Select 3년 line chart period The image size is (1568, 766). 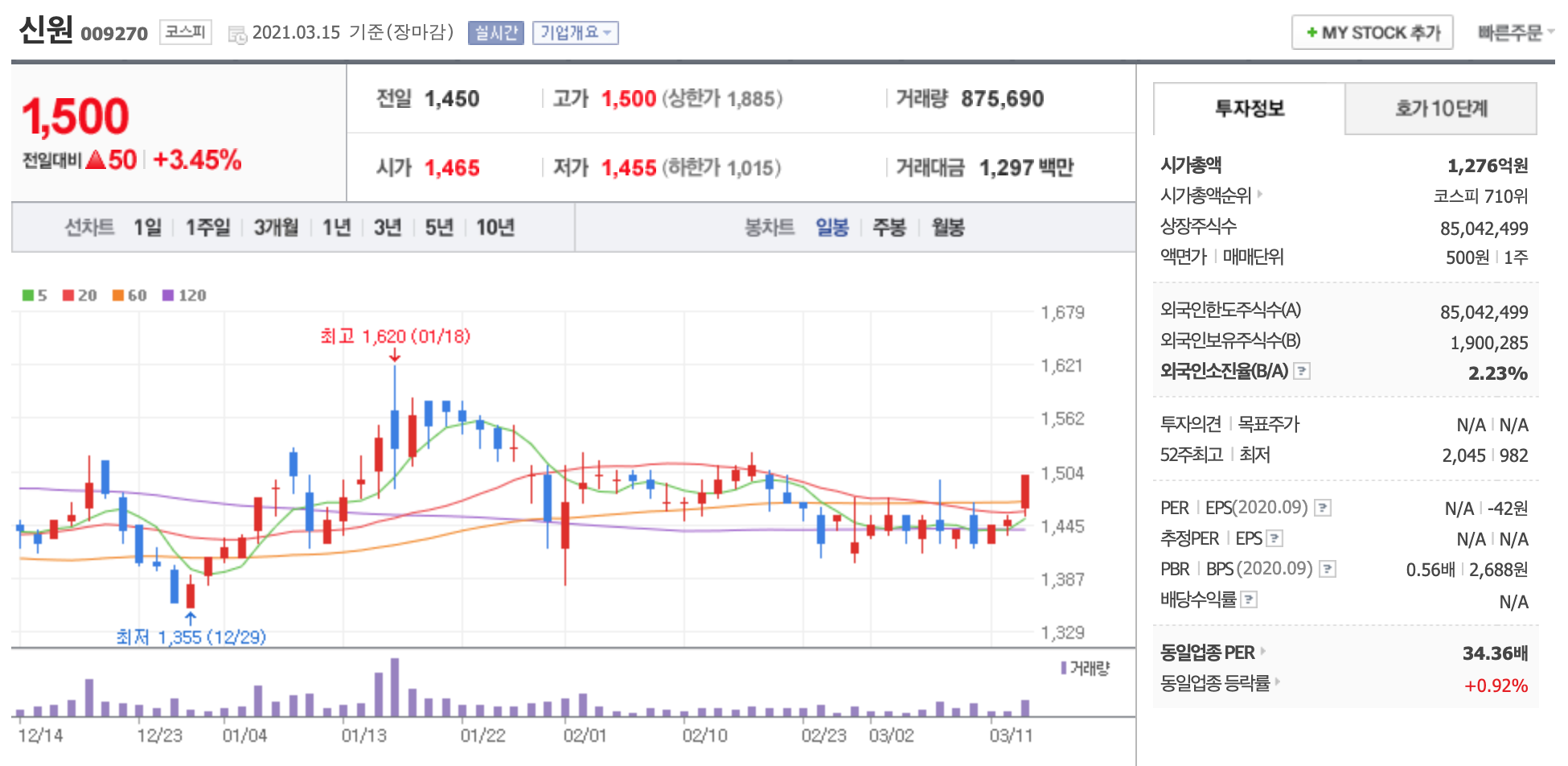click(x=388, y=228)
